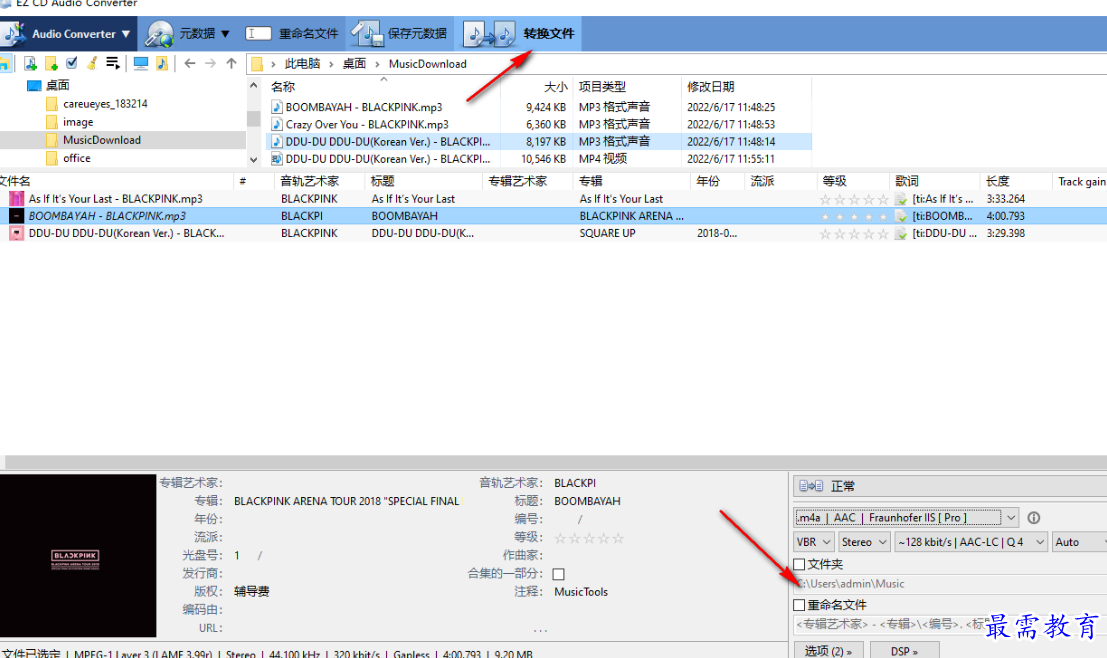The image size is (1107, 658).
Task: Click the folder tree scroll down arrow
Action: pyautogui.click(x=253, y=160)
